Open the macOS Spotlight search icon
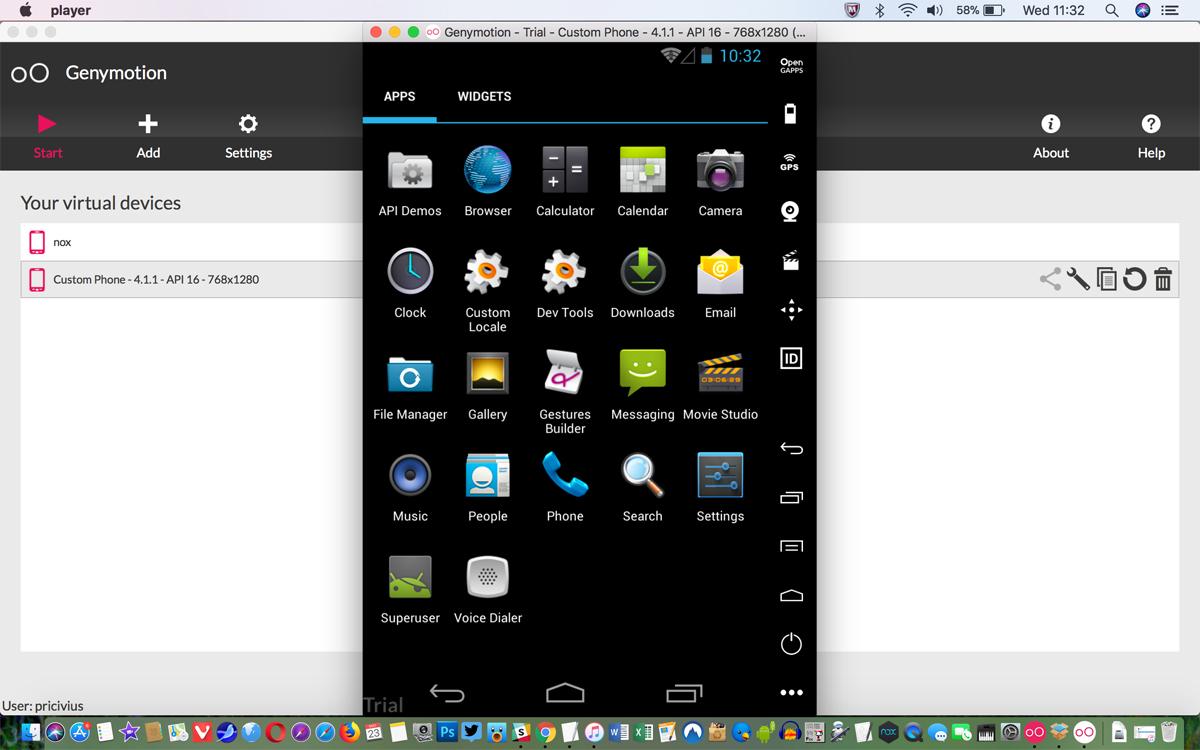 [x=1111, y=10]
